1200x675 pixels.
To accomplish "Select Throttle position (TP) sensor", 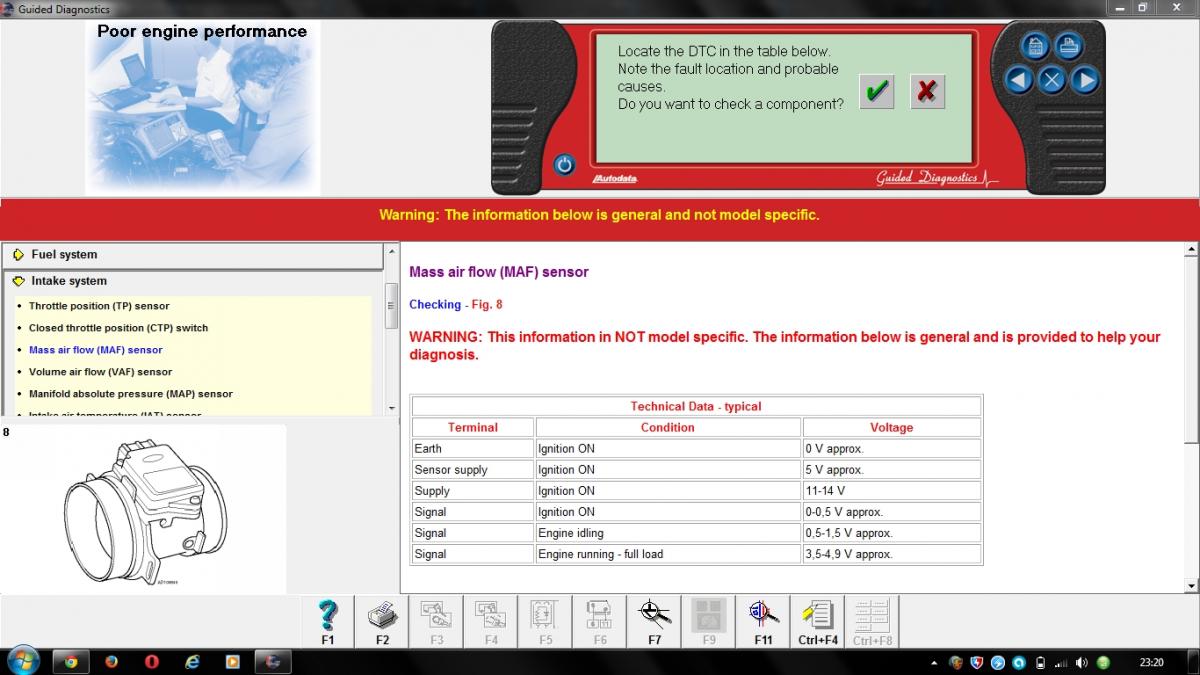I will pyautogui.click(x=99, y=306).
